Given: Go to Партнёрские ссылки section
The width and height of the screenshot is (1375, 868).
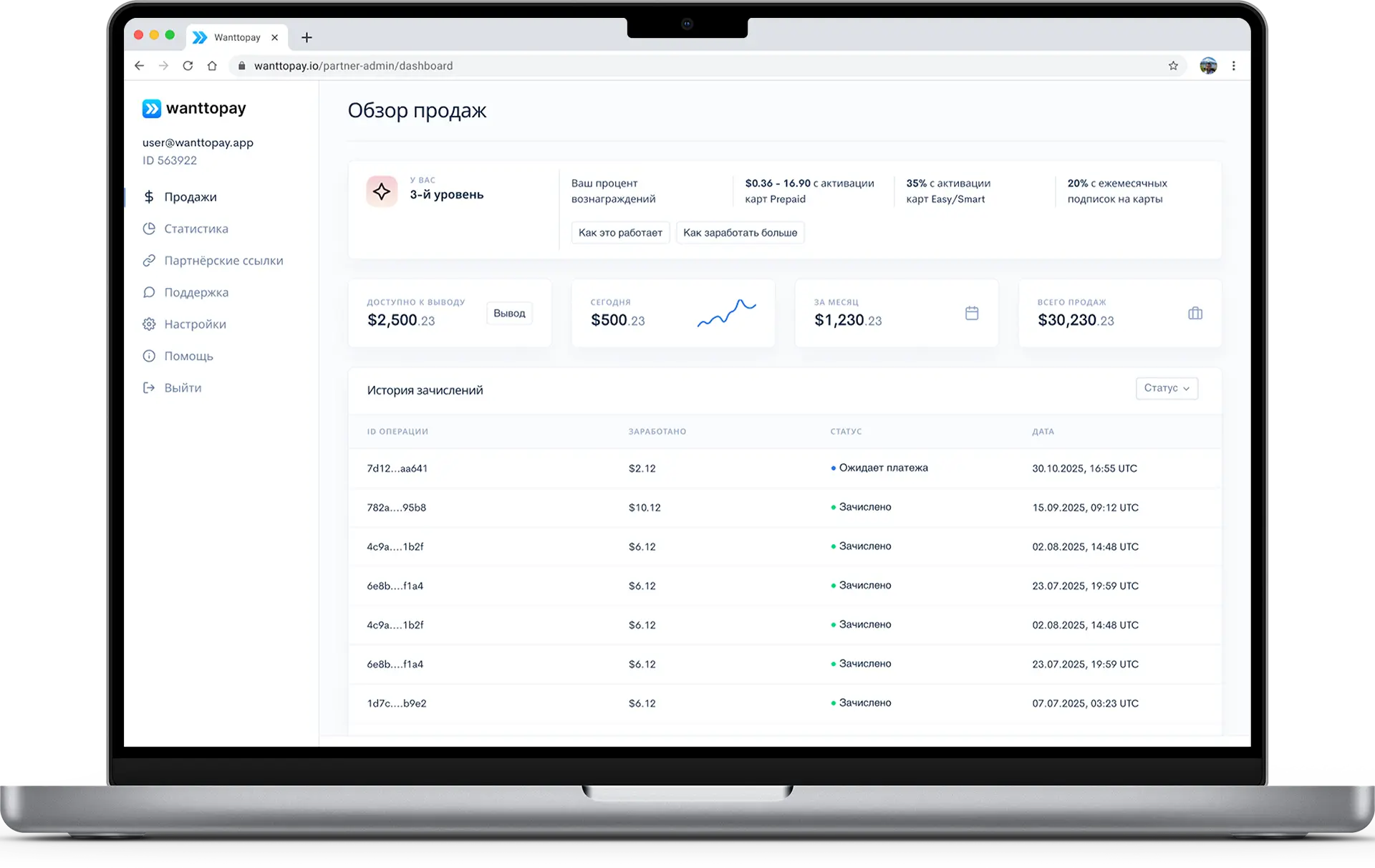Looking at the screenshot, I should pyautogui.click(x=223, y=261).
